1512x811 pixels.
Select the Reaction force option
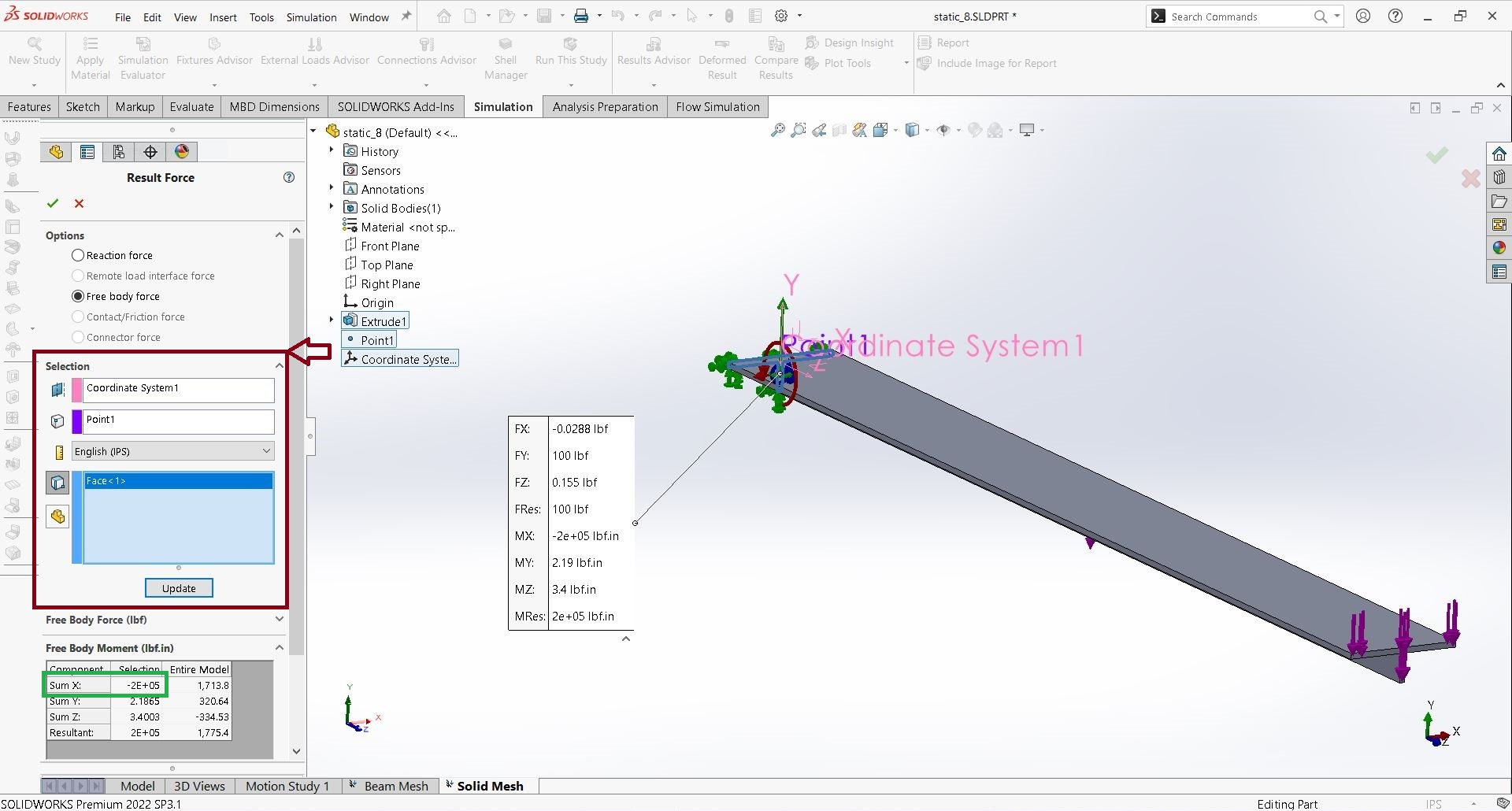pos(78,255)
